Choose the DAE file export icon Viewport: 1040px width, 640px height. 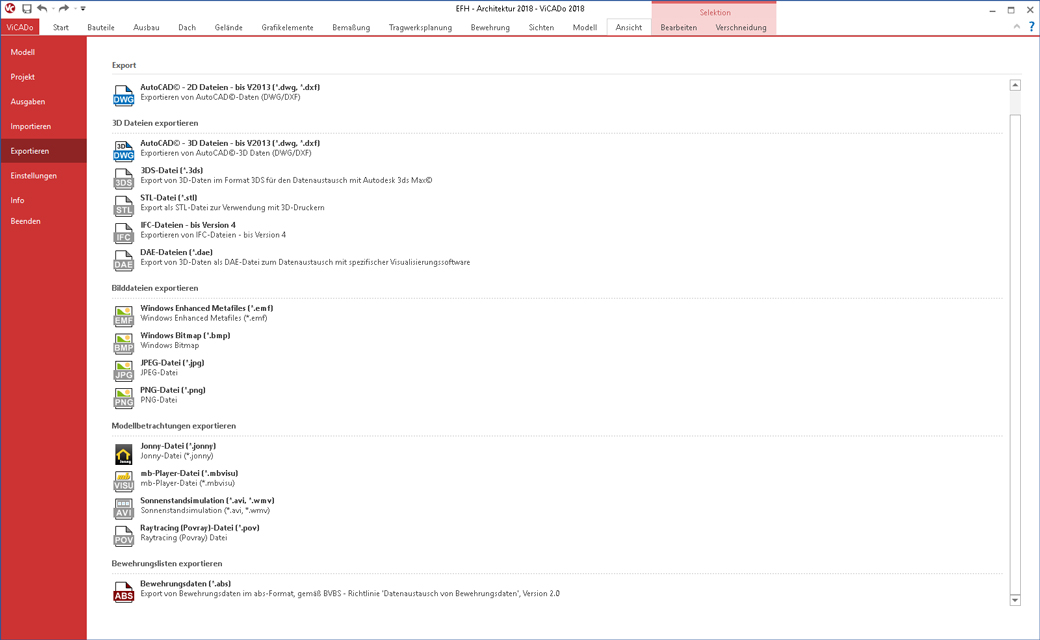point(123,260)
